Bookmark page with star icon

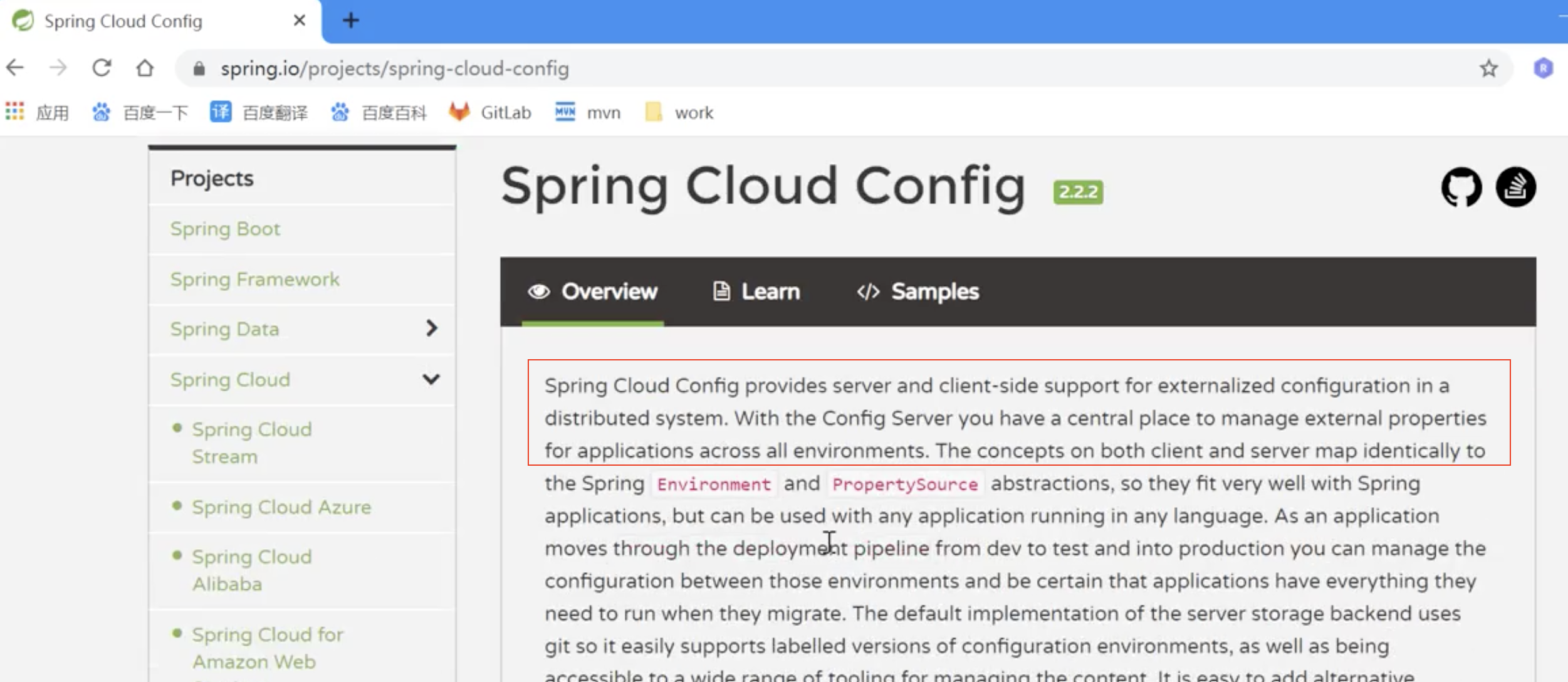click(x=1489, y=68)
